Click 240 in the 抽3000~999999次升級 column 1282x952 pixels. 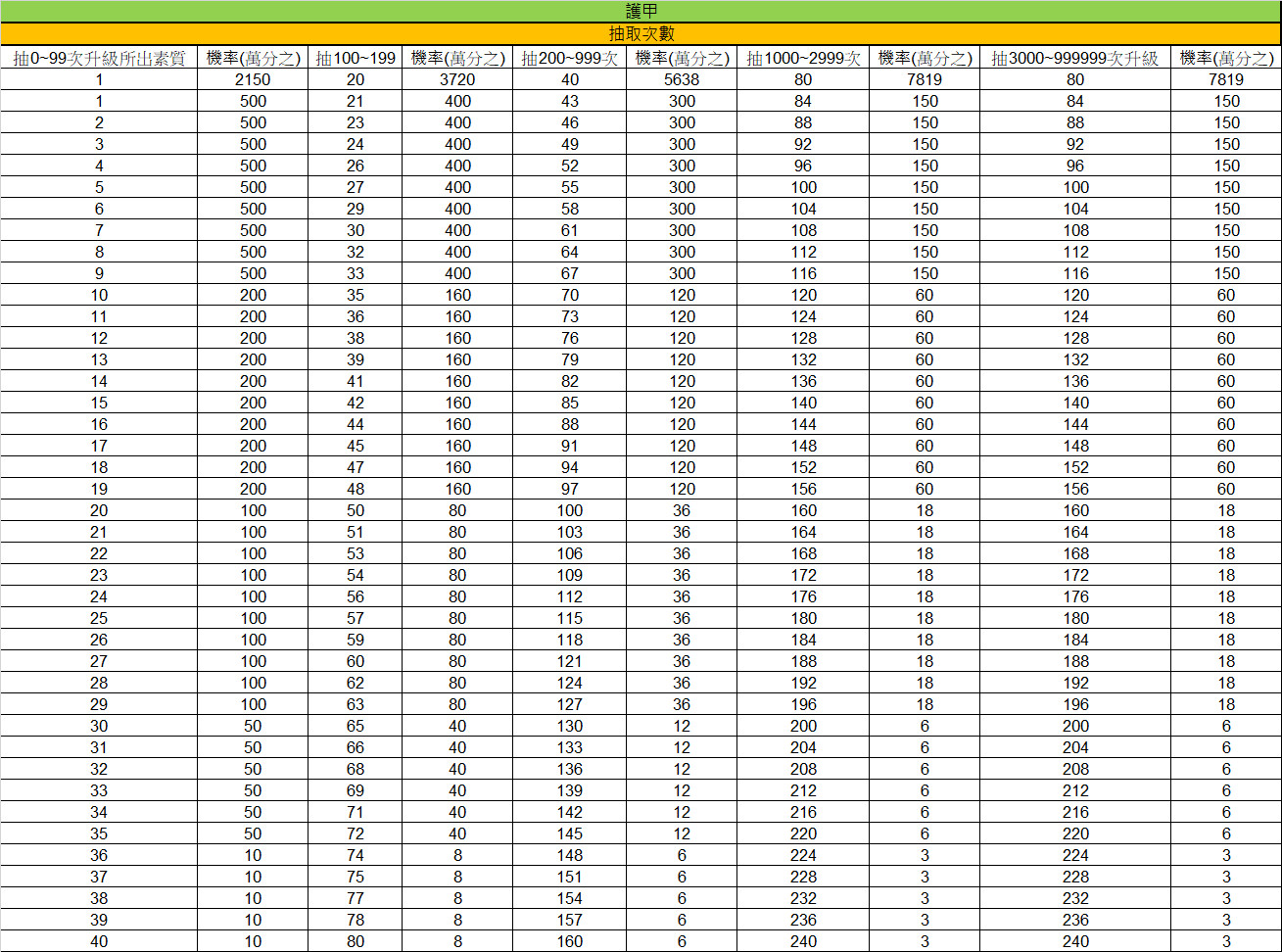(1075, 941)
